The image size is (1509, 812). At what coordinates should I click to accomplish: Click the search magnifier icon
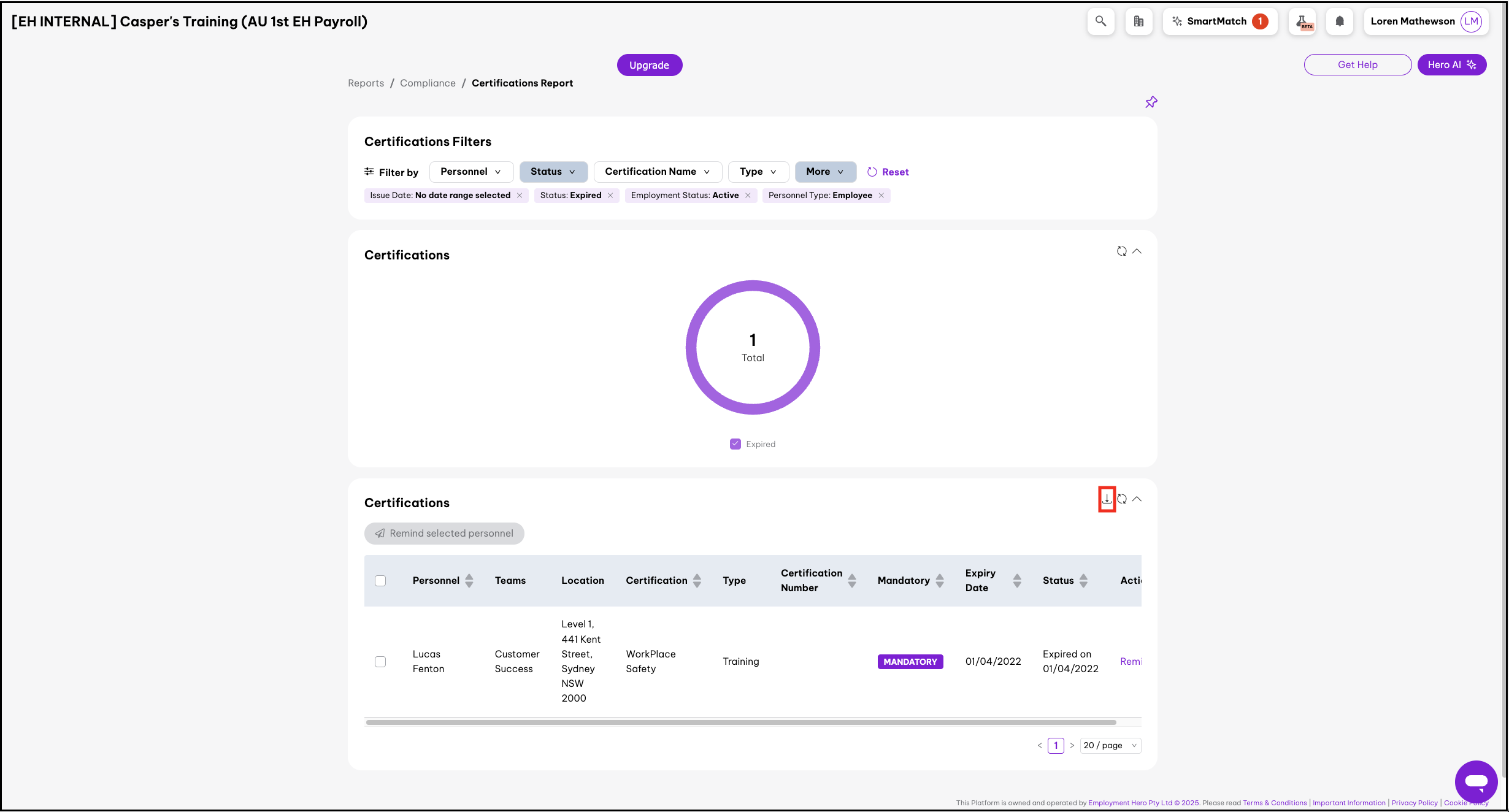tap(1100, 21)
